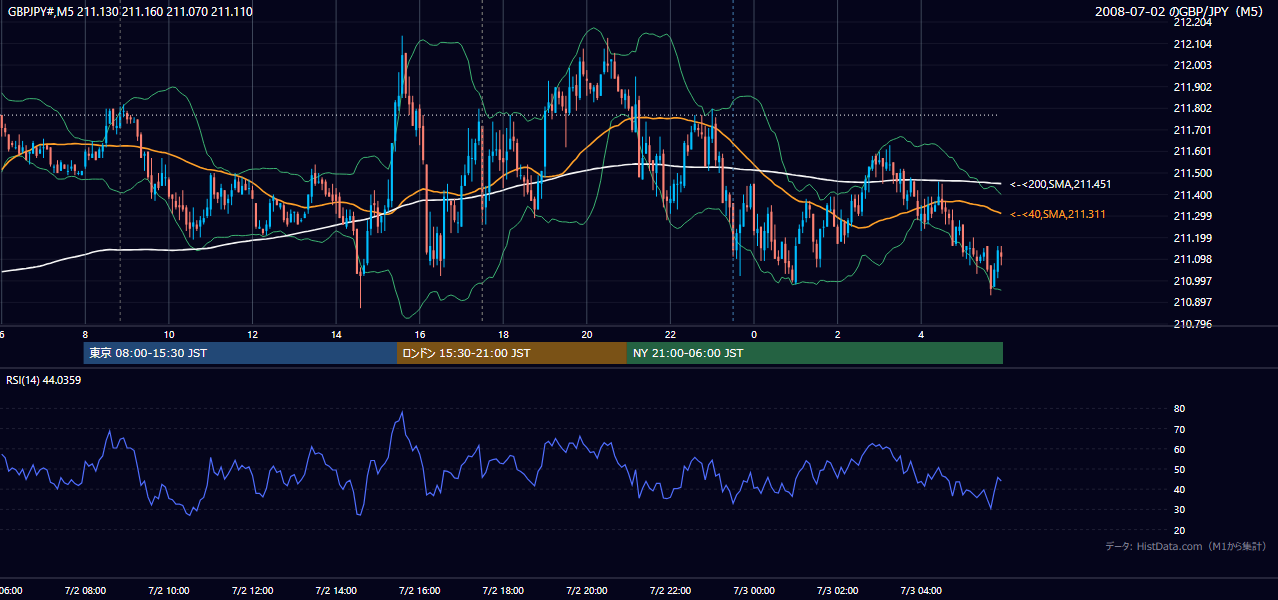Click price axis label 211.400
Image resolution: width=1278 pixels, height=600 pixels.
point(1192,195)
